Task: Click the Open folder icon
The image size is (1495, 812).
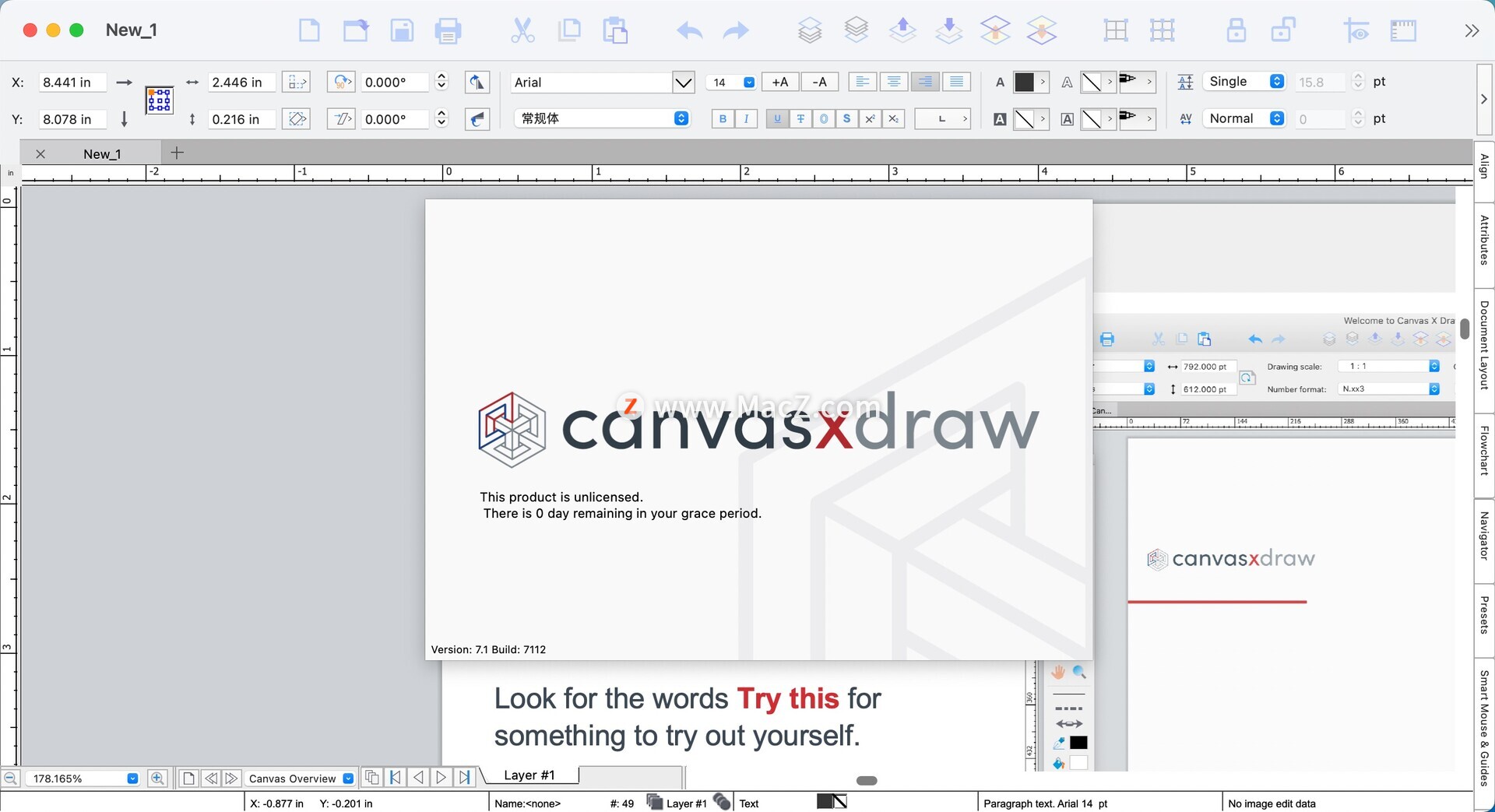Action: pos(356,31)
